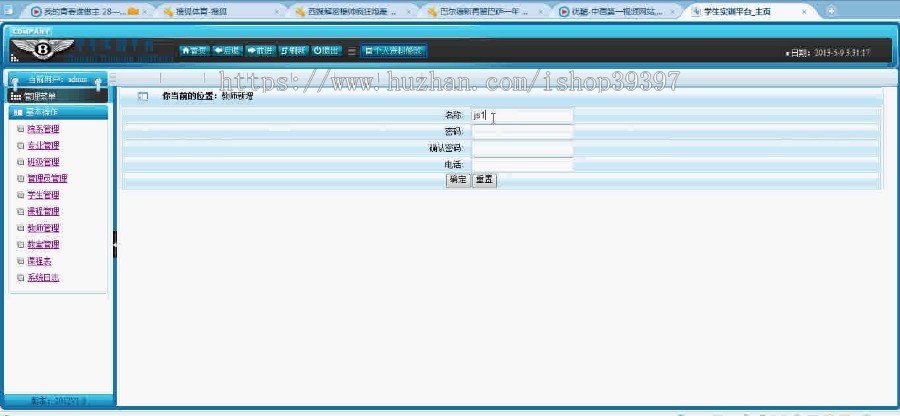Screen dimensions: 900x416
Task: Open the 教室管理 link
Action: [43, 244]
